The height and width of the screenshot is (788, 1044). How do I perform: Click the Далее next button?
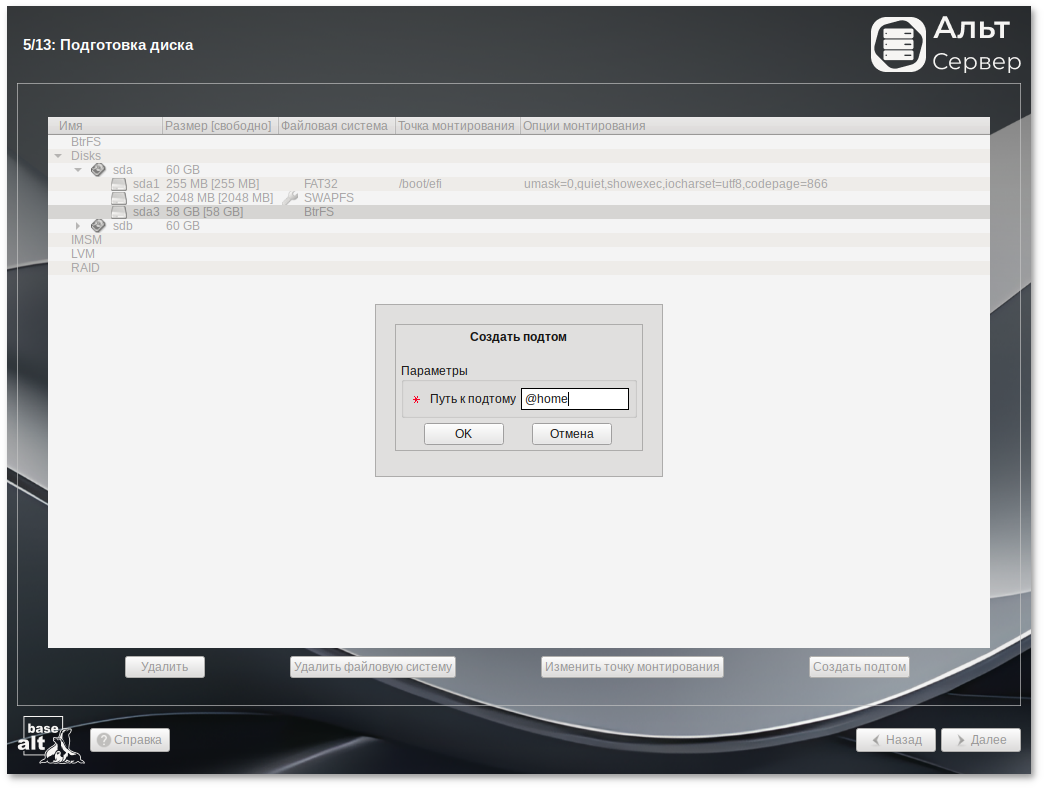point(981,740)
